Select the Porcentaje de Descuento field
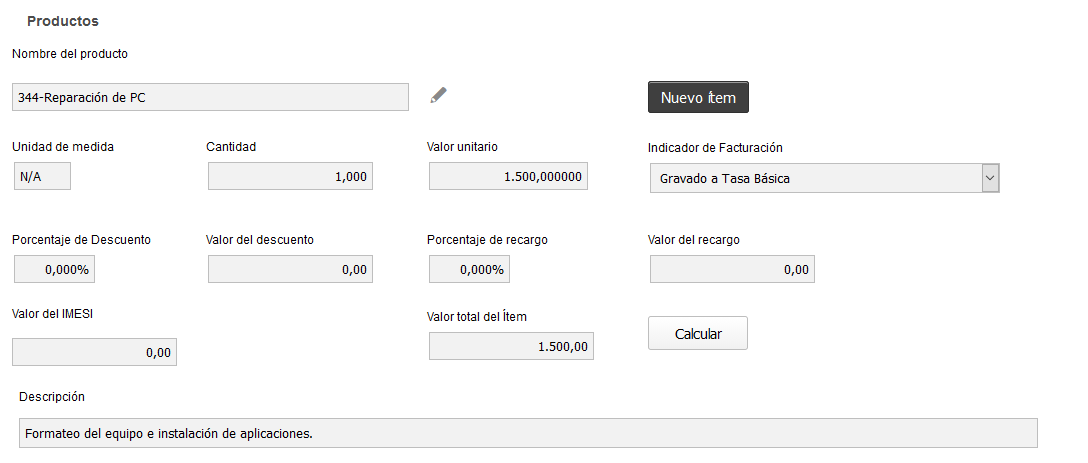This screenshot has height=463, width=1088. coord(54,269)
